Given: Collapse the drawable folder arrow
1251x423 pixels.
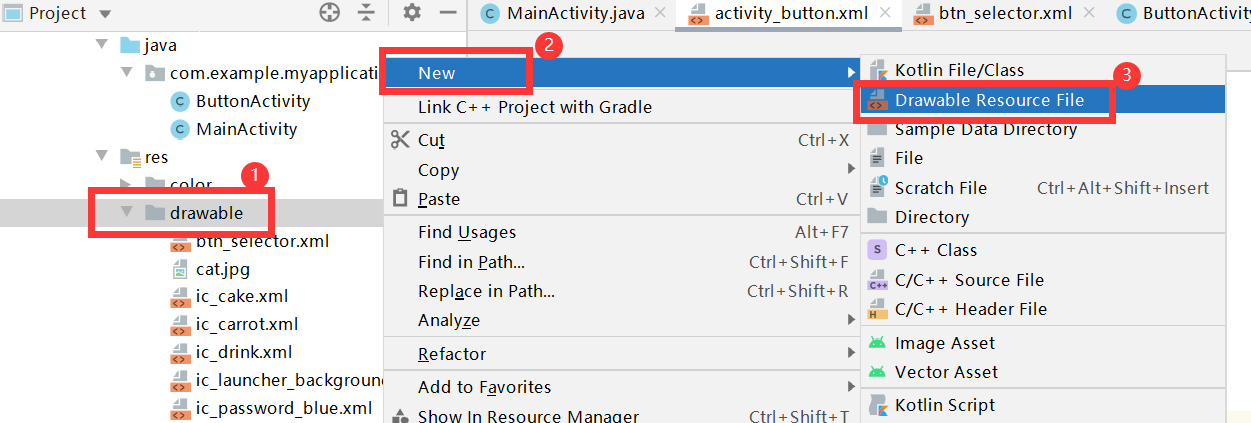Looking at the screenshot, I should (126, 212).
